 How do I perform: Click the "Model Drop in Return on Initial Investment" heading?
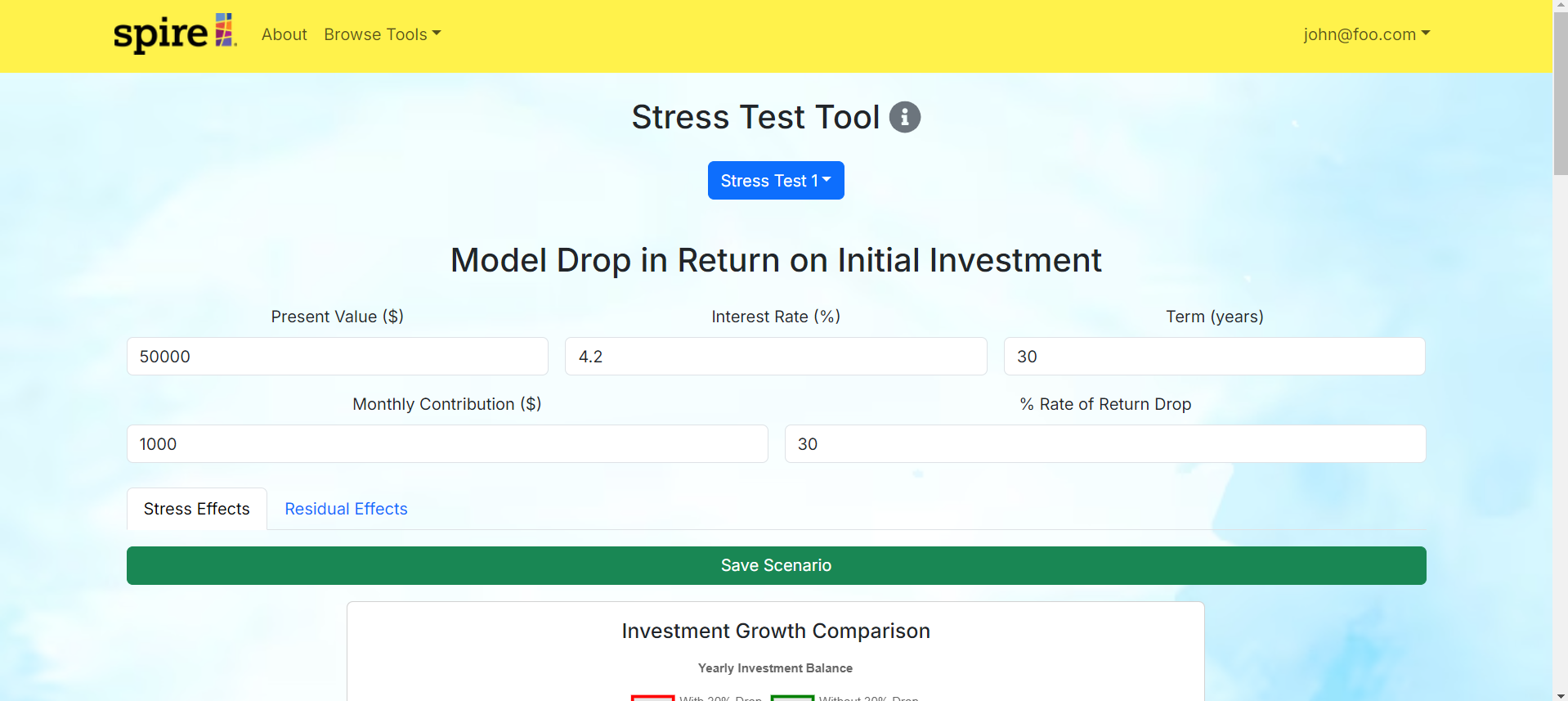coord(776,260)
